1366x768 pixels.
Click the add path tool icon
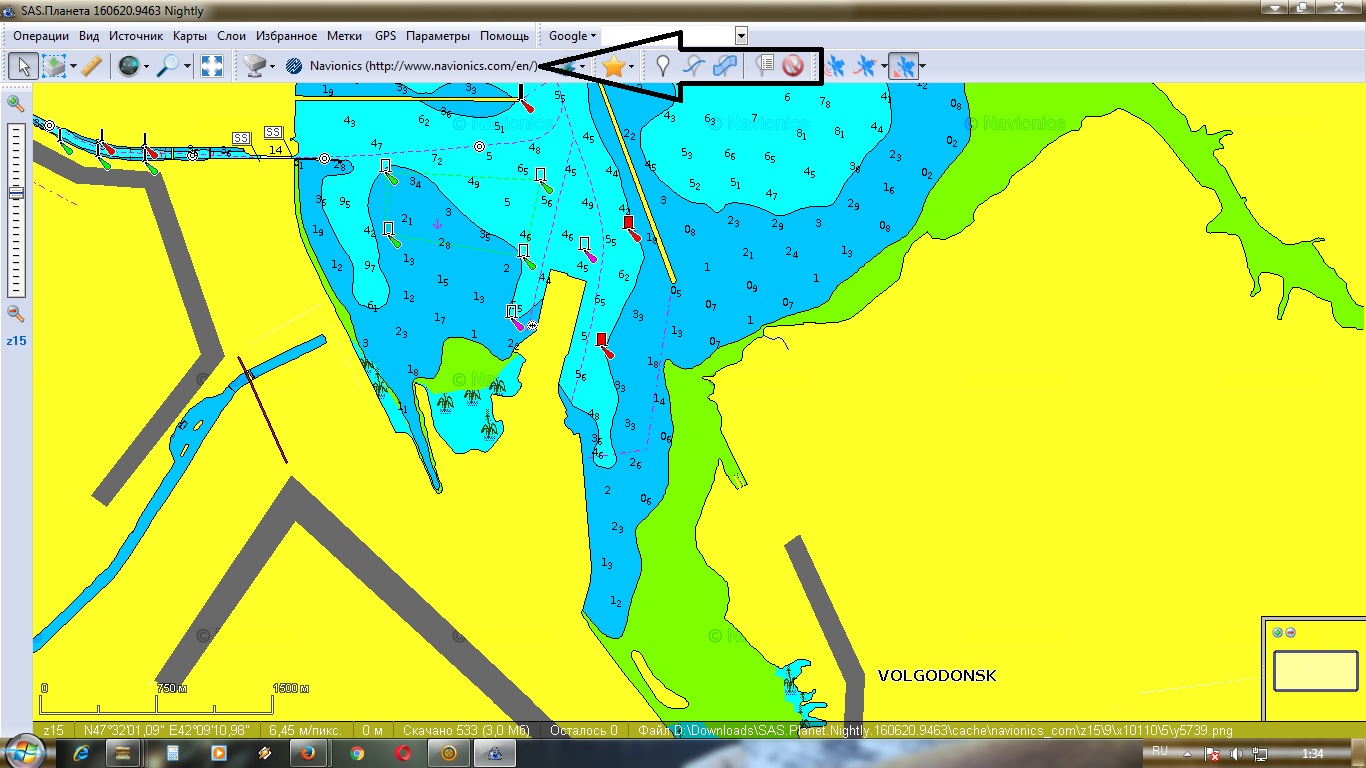point(693,66)
